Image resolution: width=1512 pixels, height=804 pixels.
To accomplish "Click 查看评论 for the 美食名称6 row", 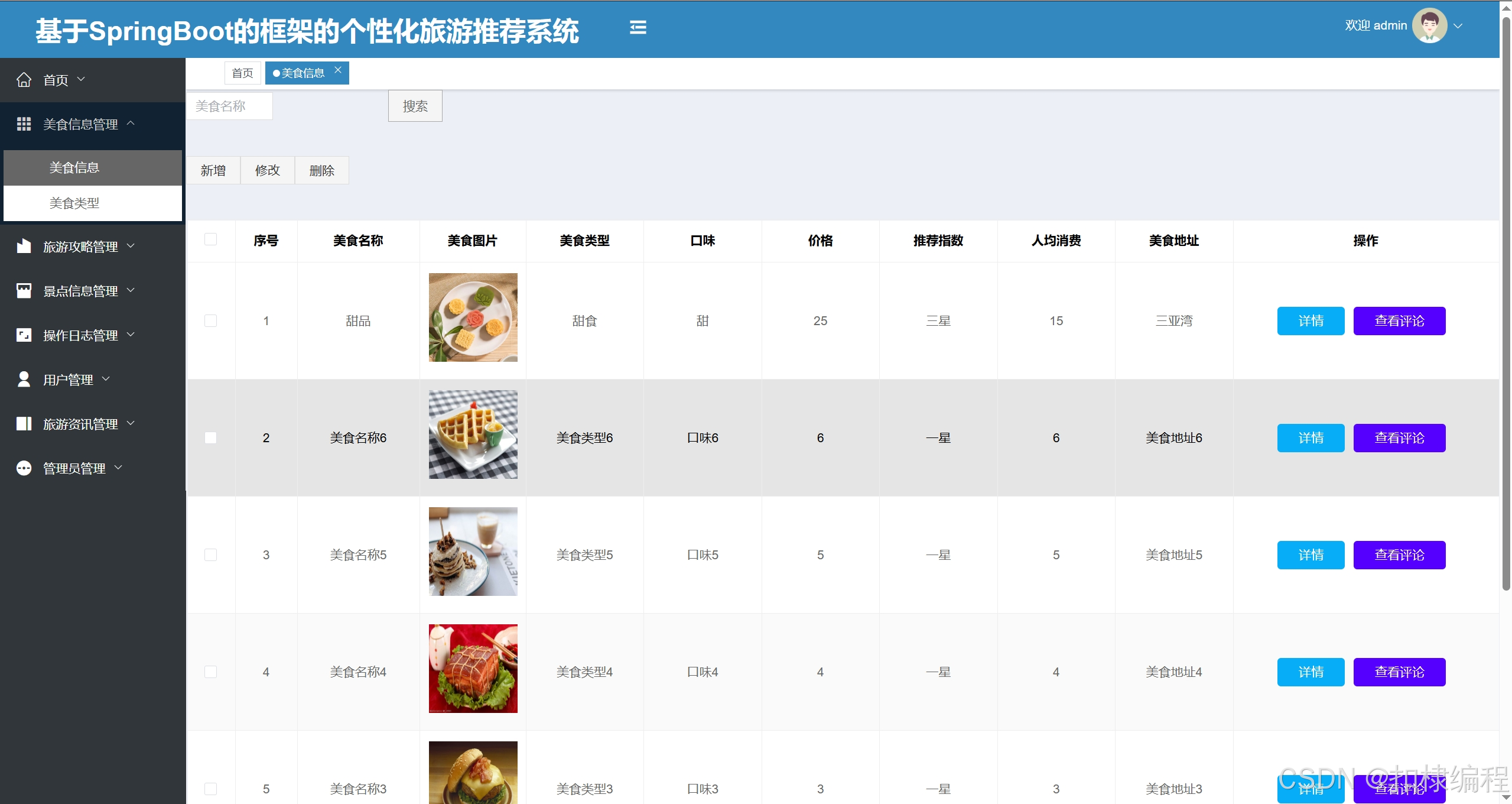I will (x=1399, y=438).
